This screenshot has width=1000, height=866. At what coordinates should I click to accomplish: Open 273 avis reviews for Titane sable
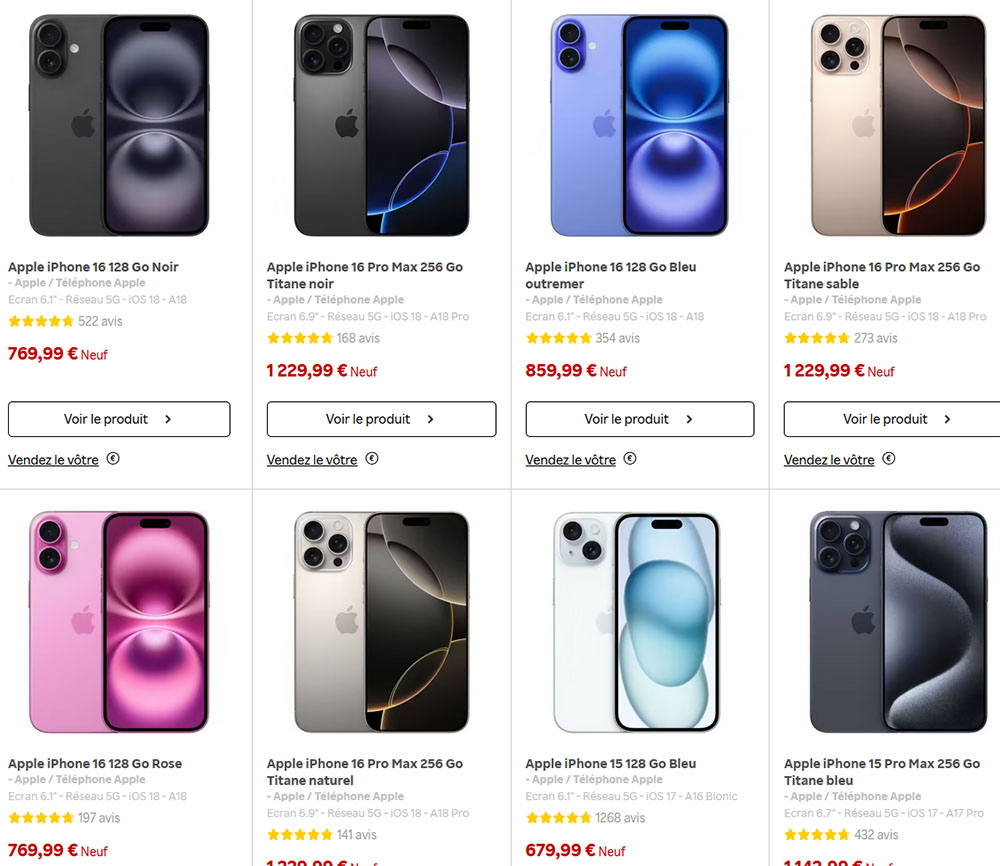(875, 338)
